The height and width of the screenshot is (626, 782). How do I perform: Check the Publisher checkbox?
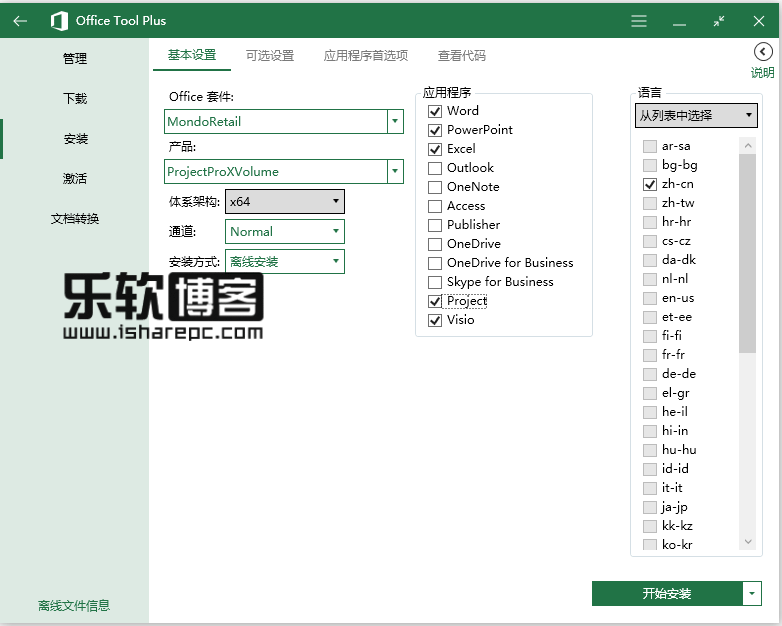(435, 225)
